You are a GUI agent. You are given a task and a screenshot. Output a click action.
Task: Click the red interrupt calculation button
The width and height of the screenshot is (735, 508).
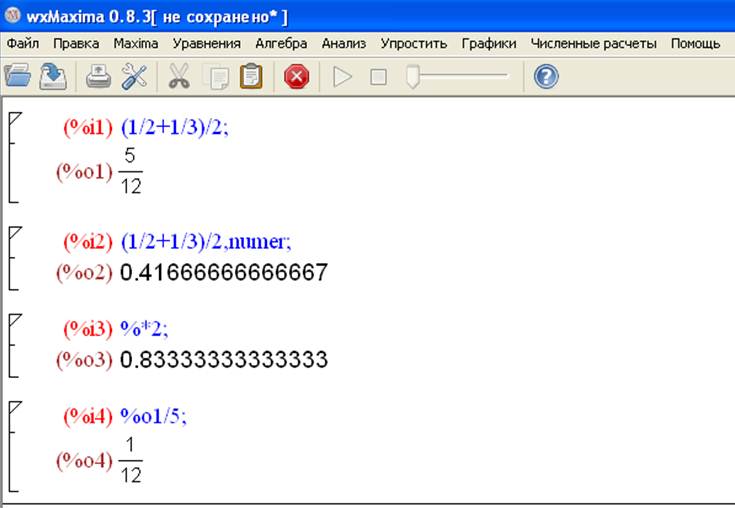pos(296,76)
